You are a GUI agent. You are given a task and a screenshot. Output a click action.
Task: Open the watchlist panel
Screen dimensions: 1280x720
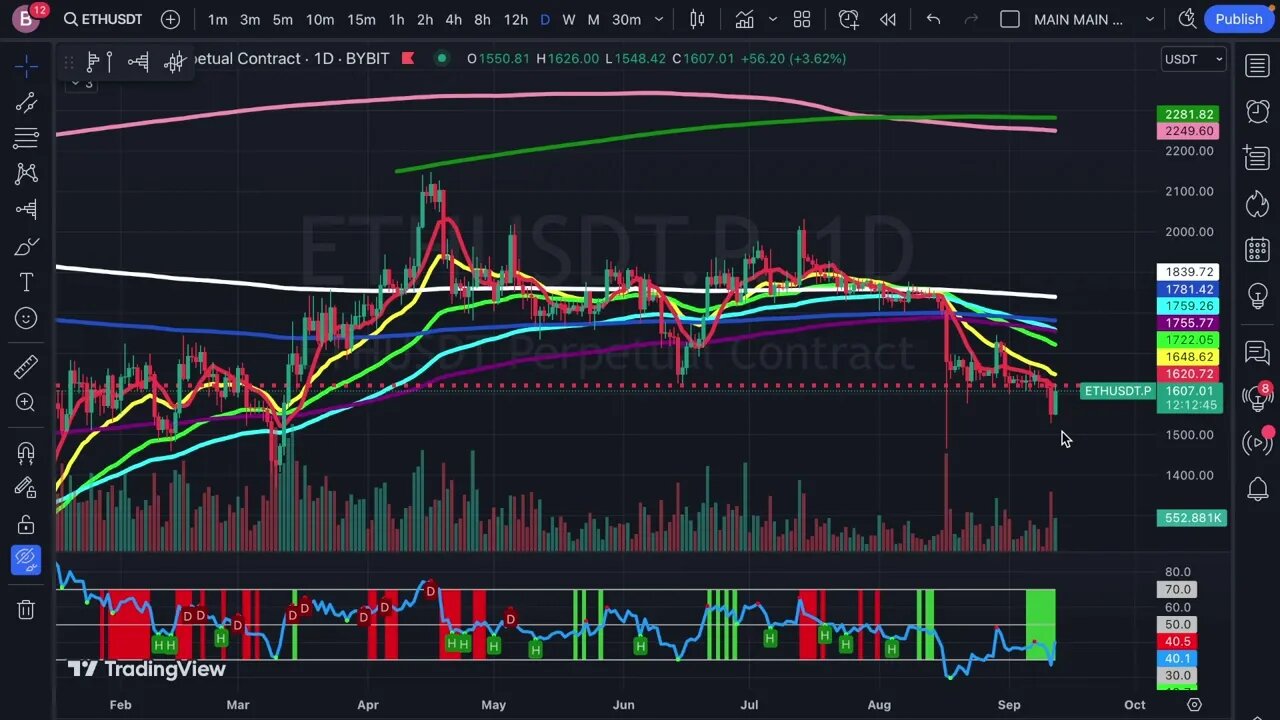pos(1257,66)
